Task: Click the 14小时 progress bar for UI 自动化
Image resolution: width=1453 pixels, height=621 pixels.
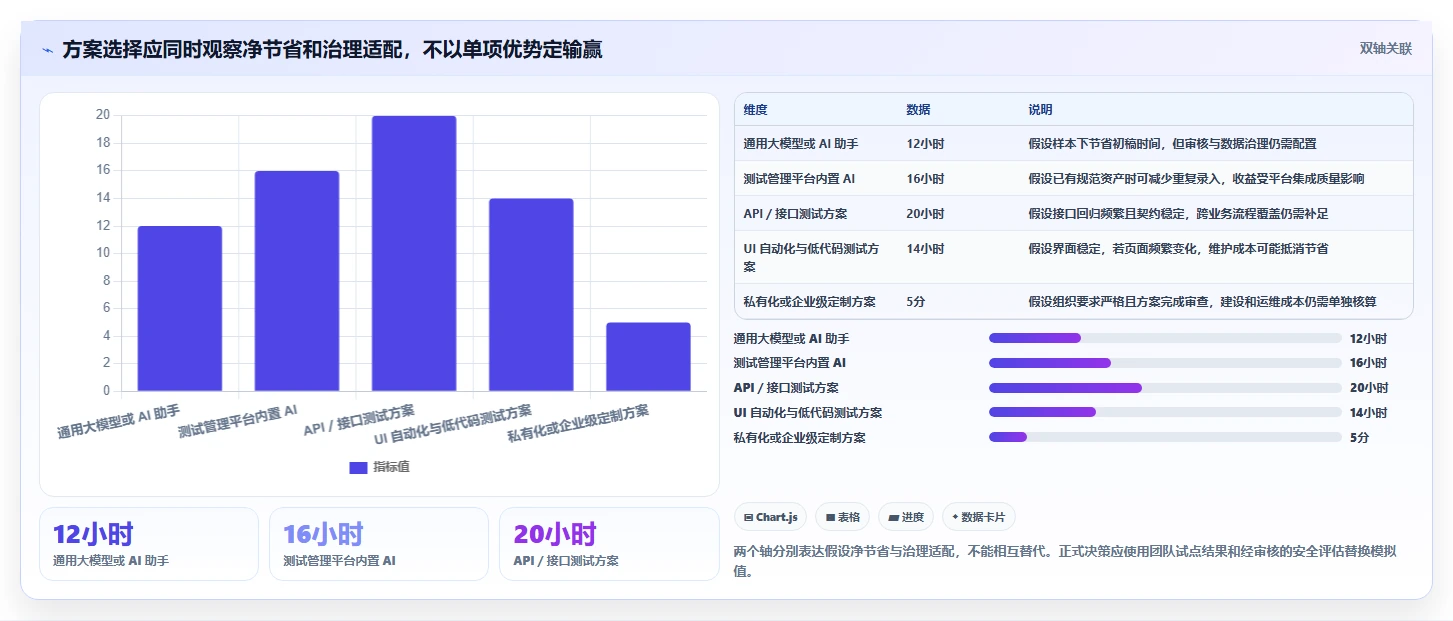Action: (1165, 412)
